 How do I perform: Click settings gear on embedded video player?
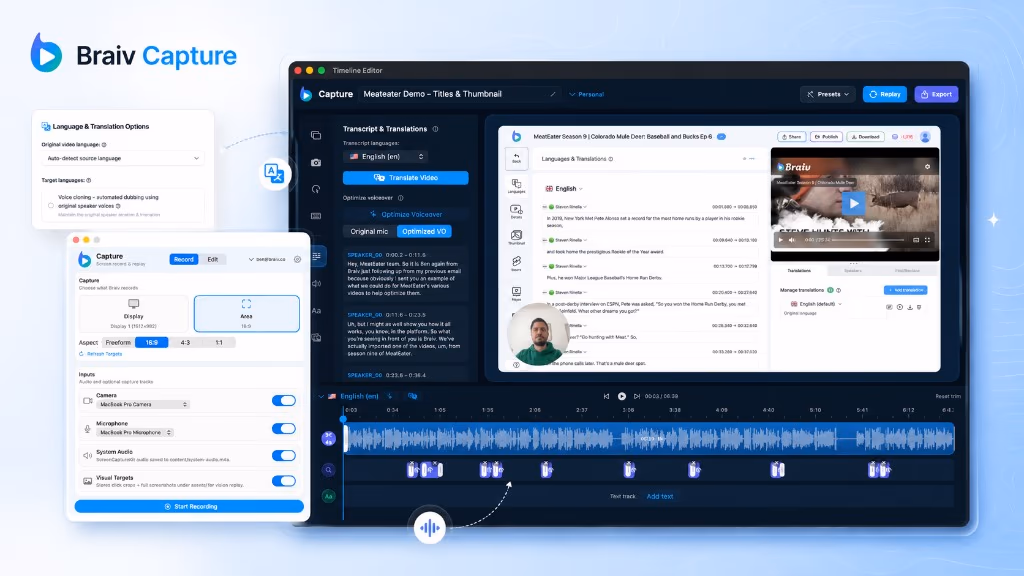point(927,167)
